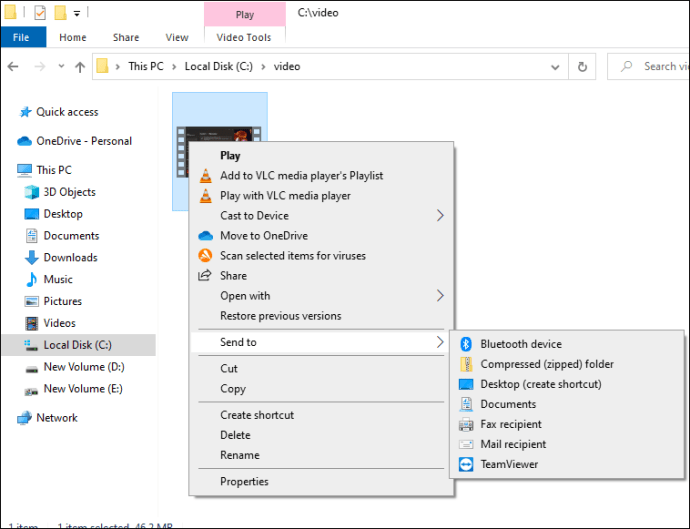Click the Compressed (zipped) folder icon
This screenshot has height=529, width=690.
point(466,364)
